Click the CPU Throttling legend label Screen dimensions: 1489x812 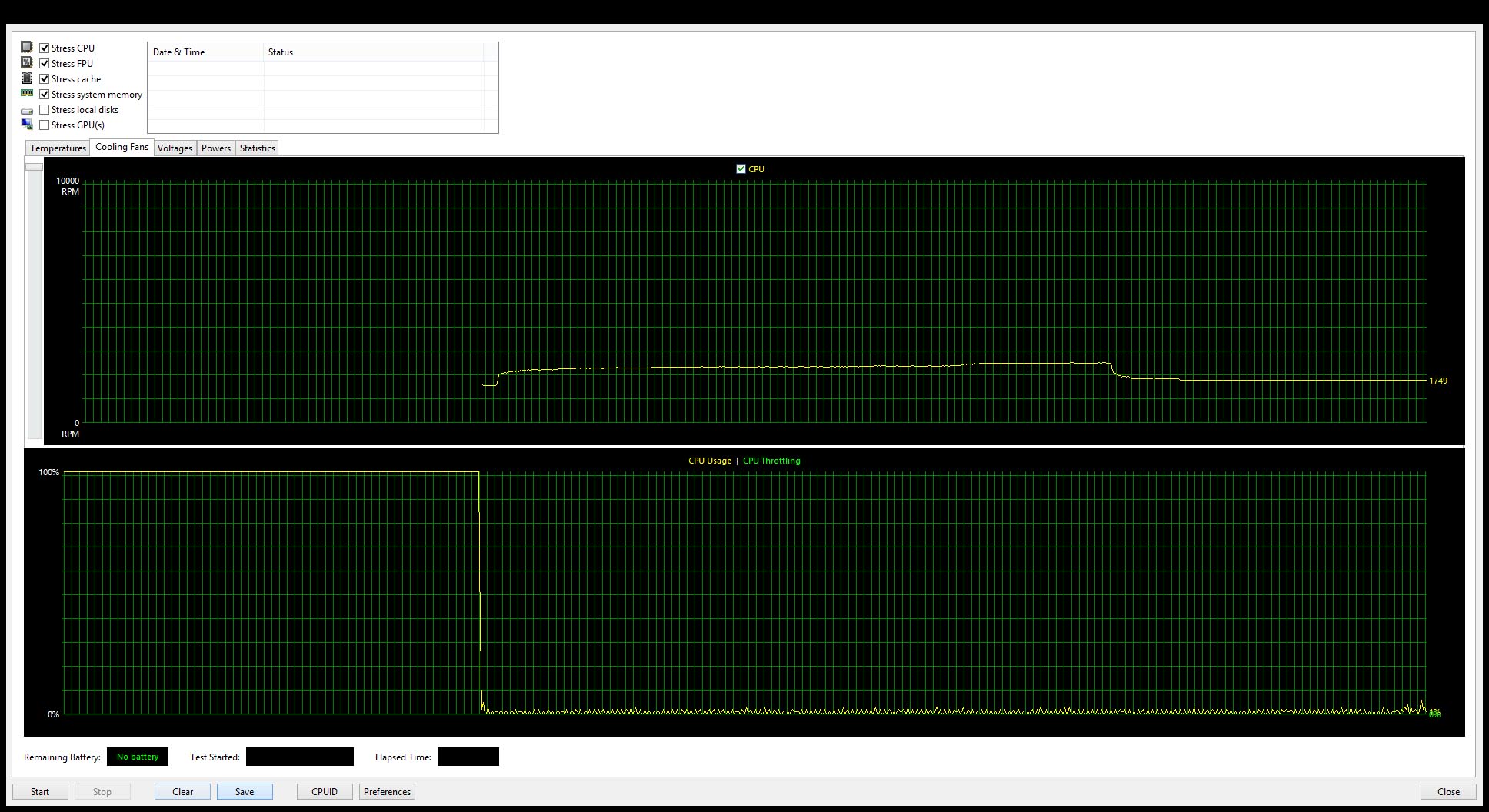(x=771, y=461)
